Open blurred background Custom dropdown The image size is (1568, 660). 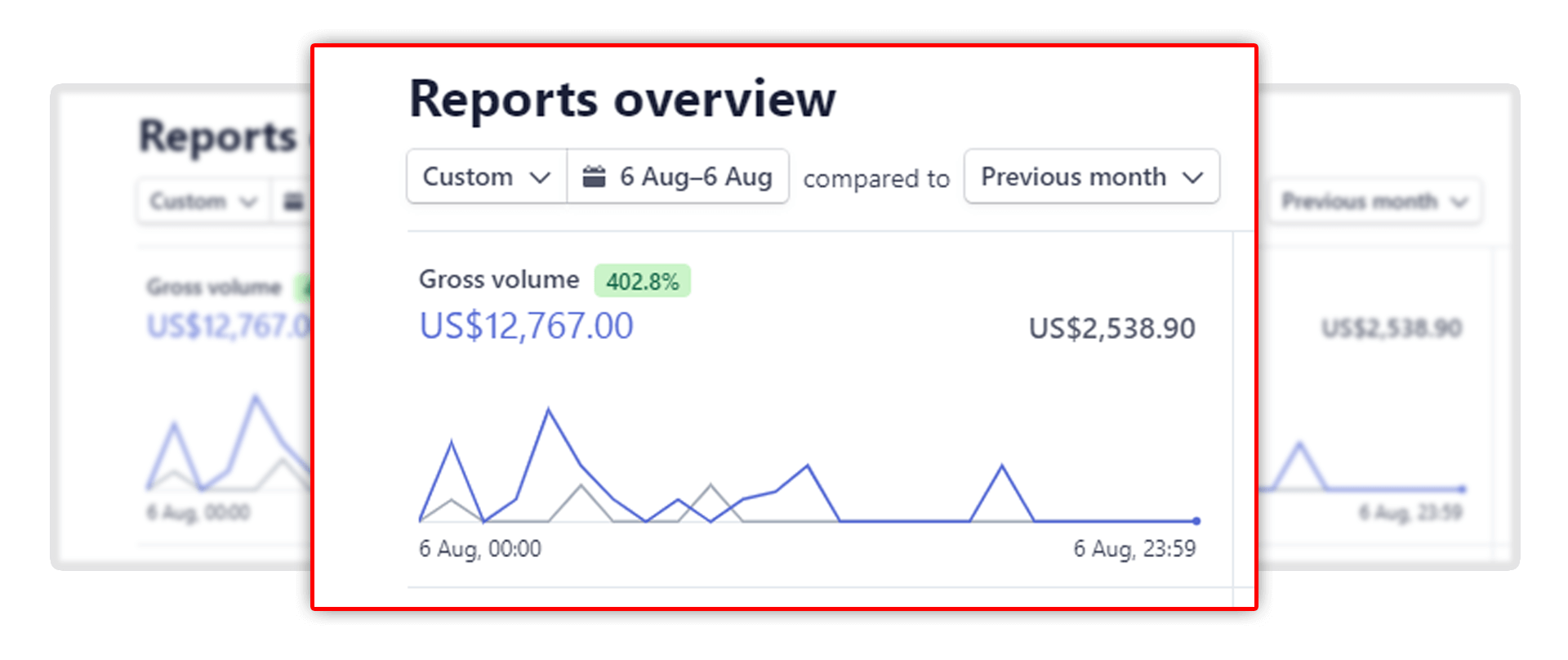coord(204,201)
